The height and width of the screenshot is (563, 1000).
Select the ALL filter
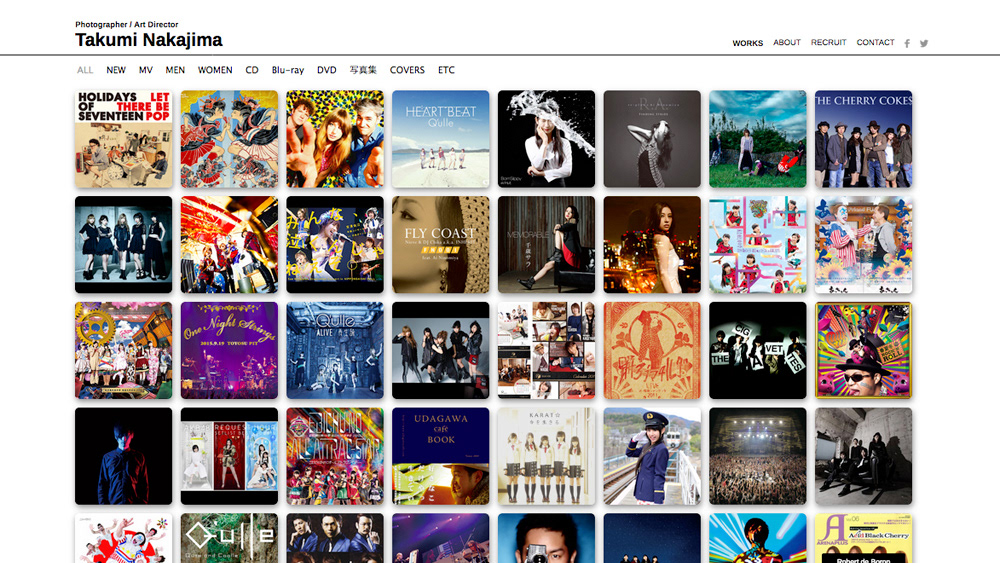85,70
